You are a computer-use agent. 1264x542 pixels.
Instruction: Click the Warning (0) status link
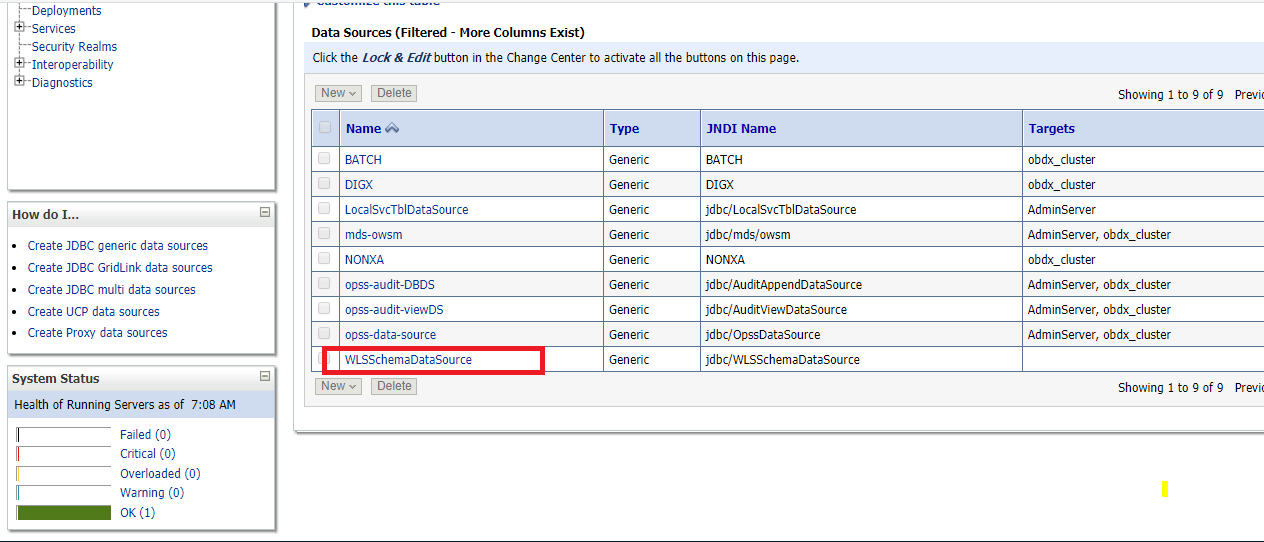pos(152,493)
